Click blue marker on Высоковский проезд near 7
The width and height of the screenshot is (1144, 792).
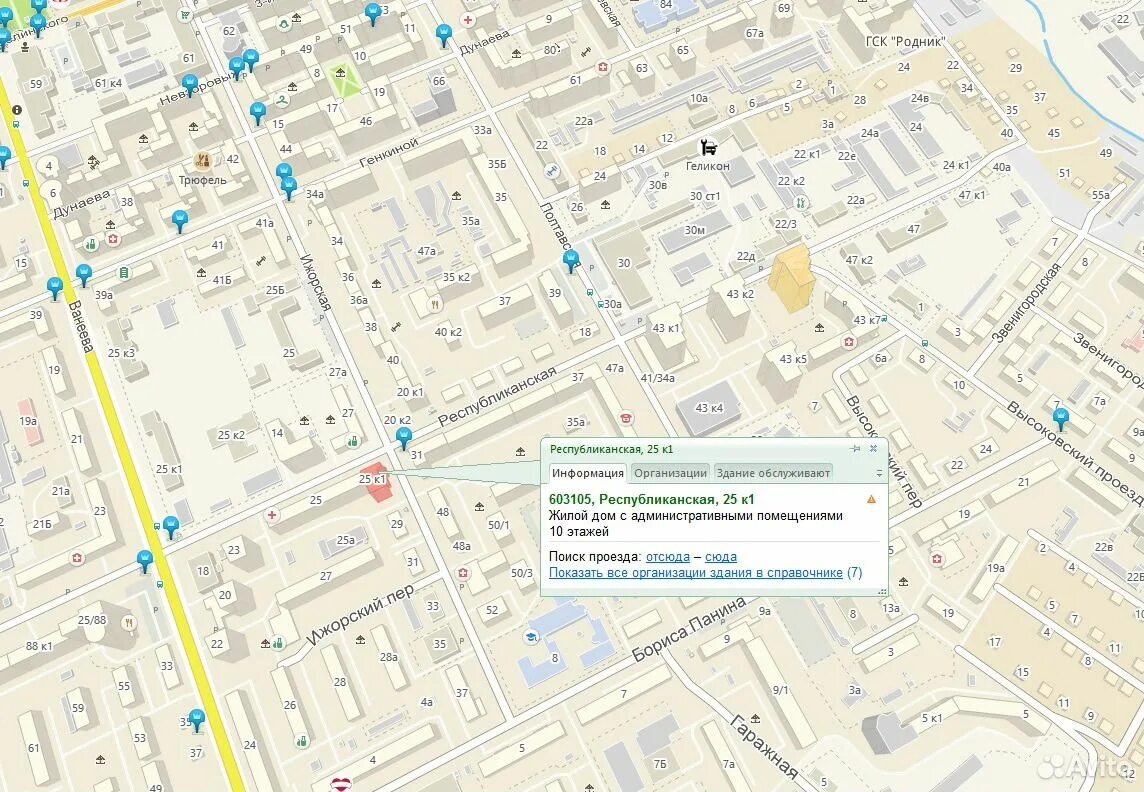[x=1061, y=419]
